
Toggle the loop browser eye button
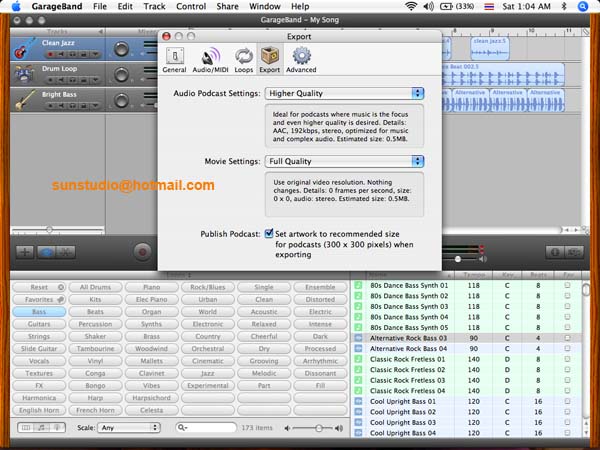(x=46, y=252)
